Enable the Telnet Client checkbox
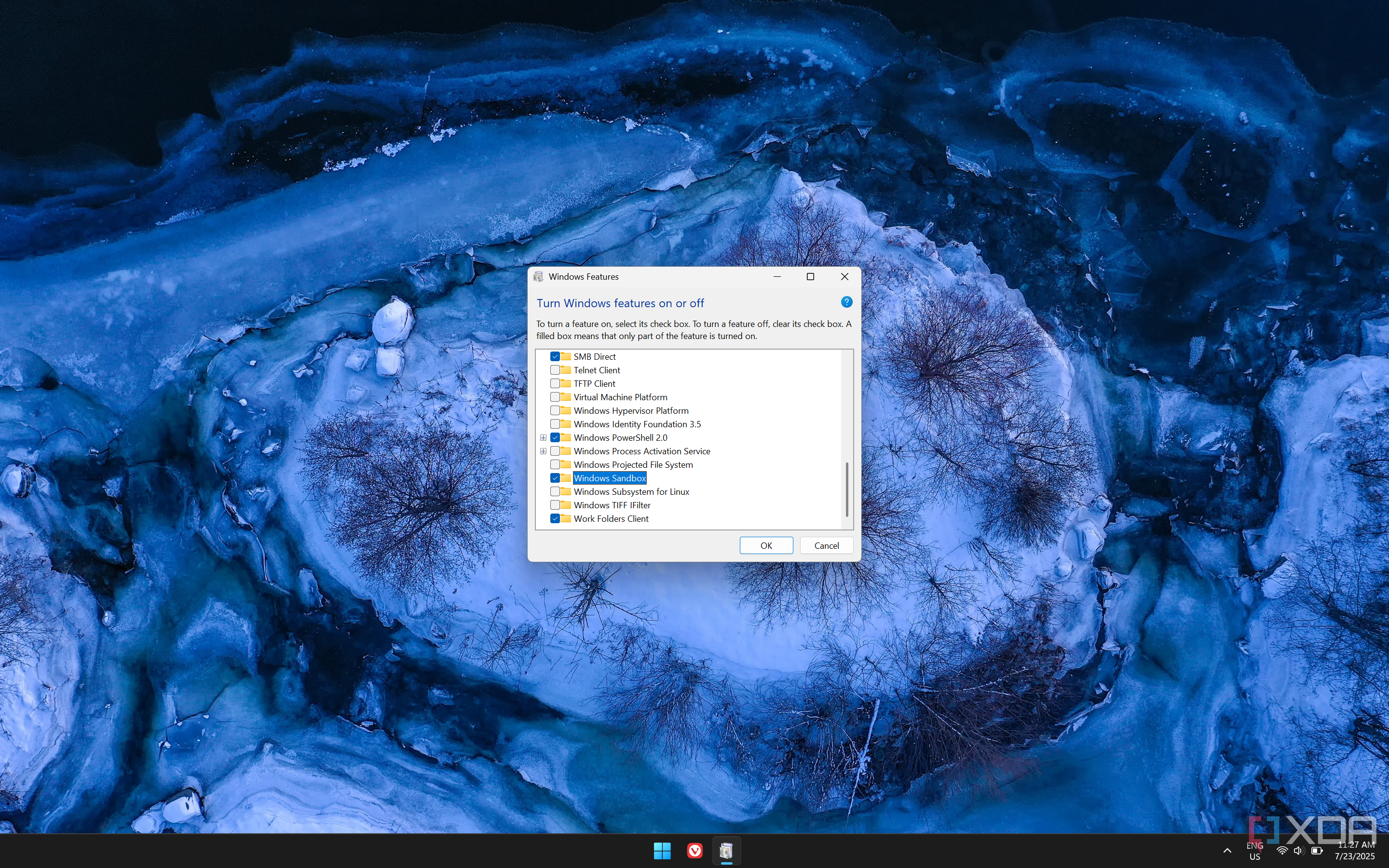The height and width of the screenshot is (868, 1389). 555,370
